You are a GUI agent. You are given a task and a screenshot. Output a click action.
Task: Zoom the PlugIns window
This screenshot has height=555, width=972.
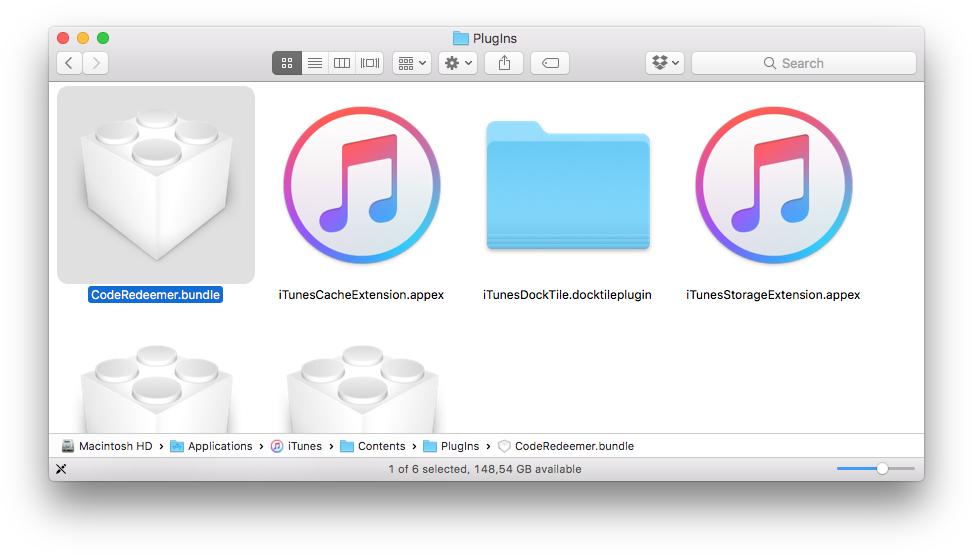[x=103, y=38]
